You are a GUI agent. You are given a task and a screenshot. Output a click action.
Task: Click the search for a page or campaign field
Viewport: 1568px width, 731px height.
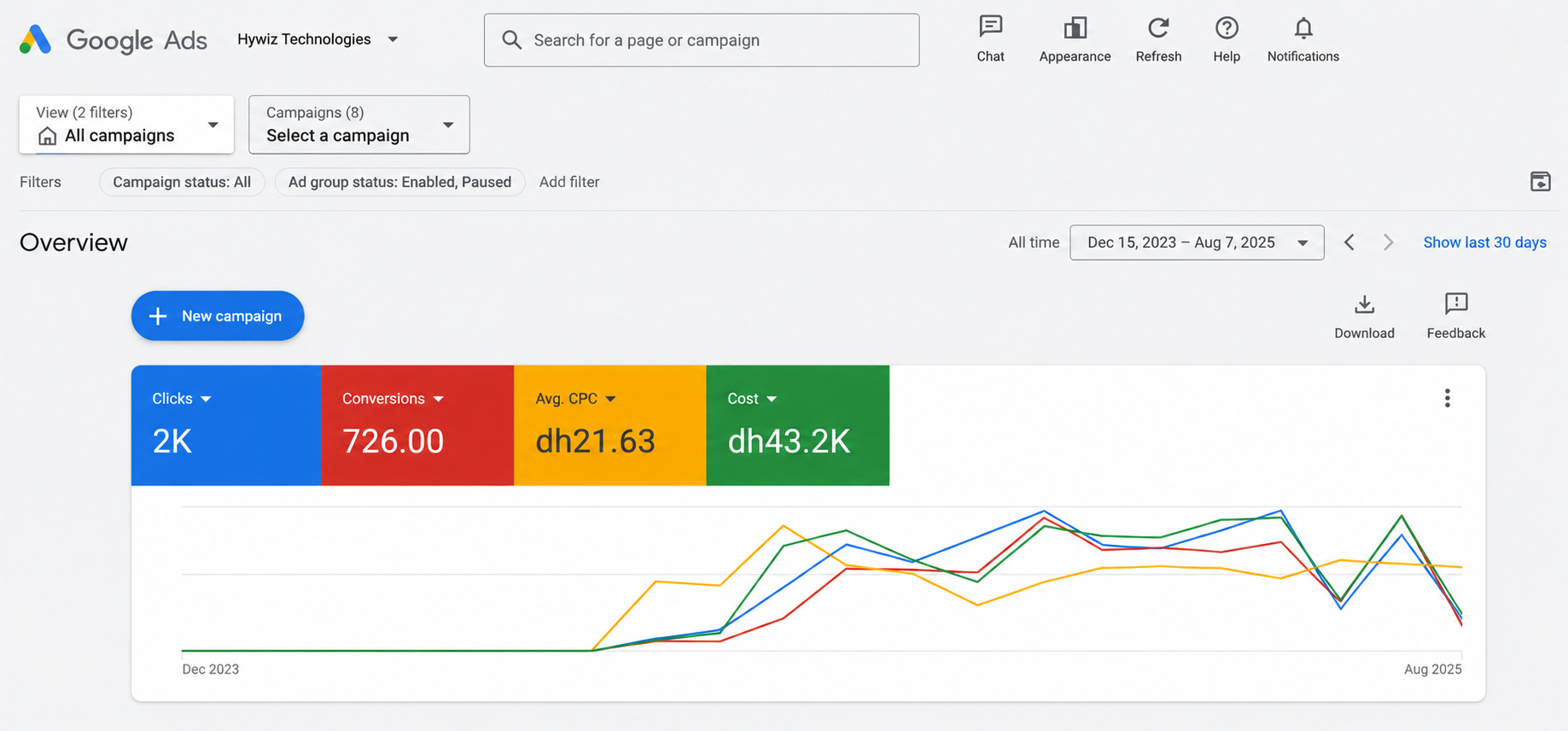coord(702,40)
